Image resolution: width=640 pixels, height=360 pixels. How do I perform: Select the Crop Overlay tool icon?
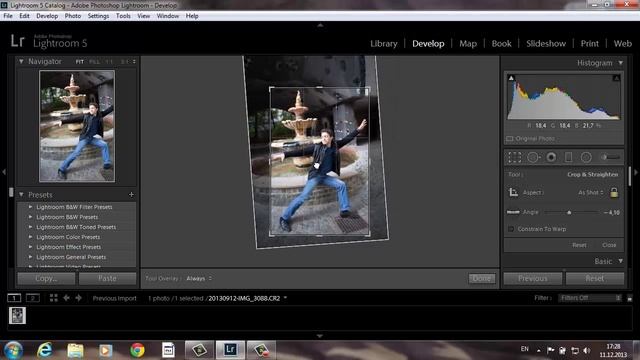pos(514,157)
